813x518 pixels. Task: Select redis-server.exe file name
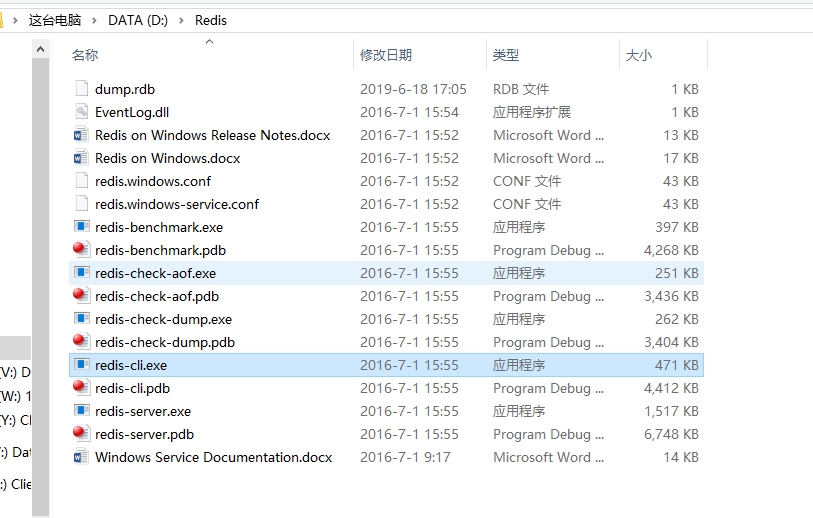click(143, 411)
